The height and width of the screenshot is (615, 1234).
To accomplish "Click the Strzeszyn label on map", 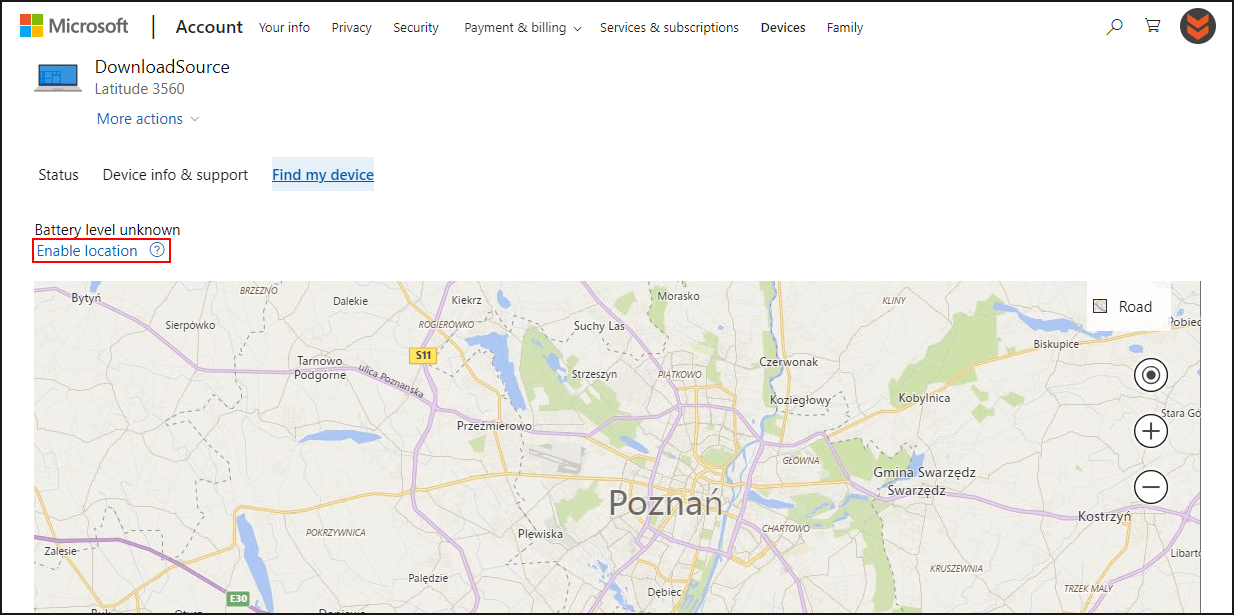I will (x=594, y=374).
